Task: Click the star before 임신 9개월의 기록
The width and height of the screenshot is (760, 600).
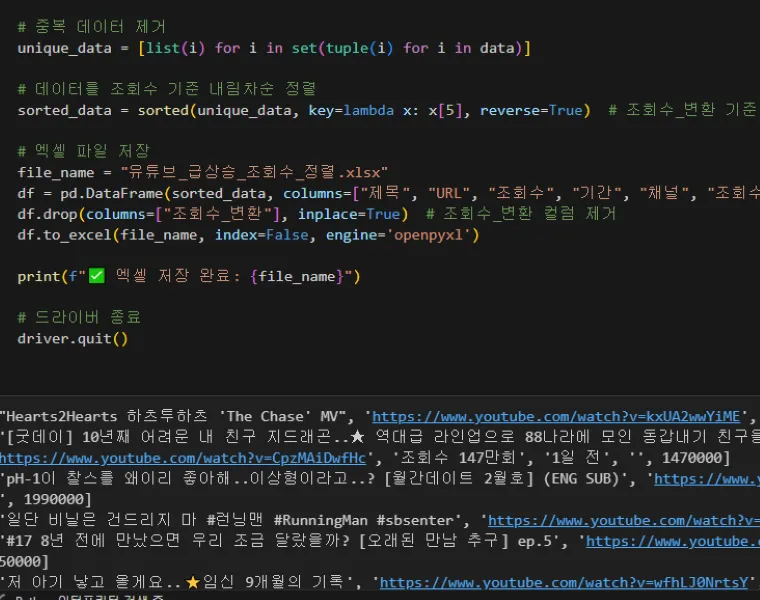Action: point(195,582)
